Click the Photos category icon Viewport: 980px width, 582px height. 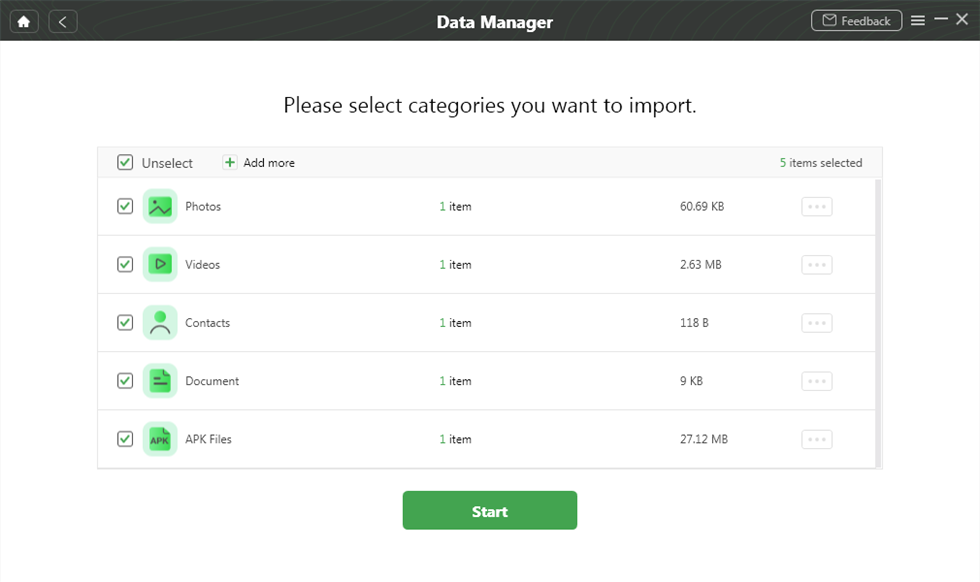tap(160, 207)
